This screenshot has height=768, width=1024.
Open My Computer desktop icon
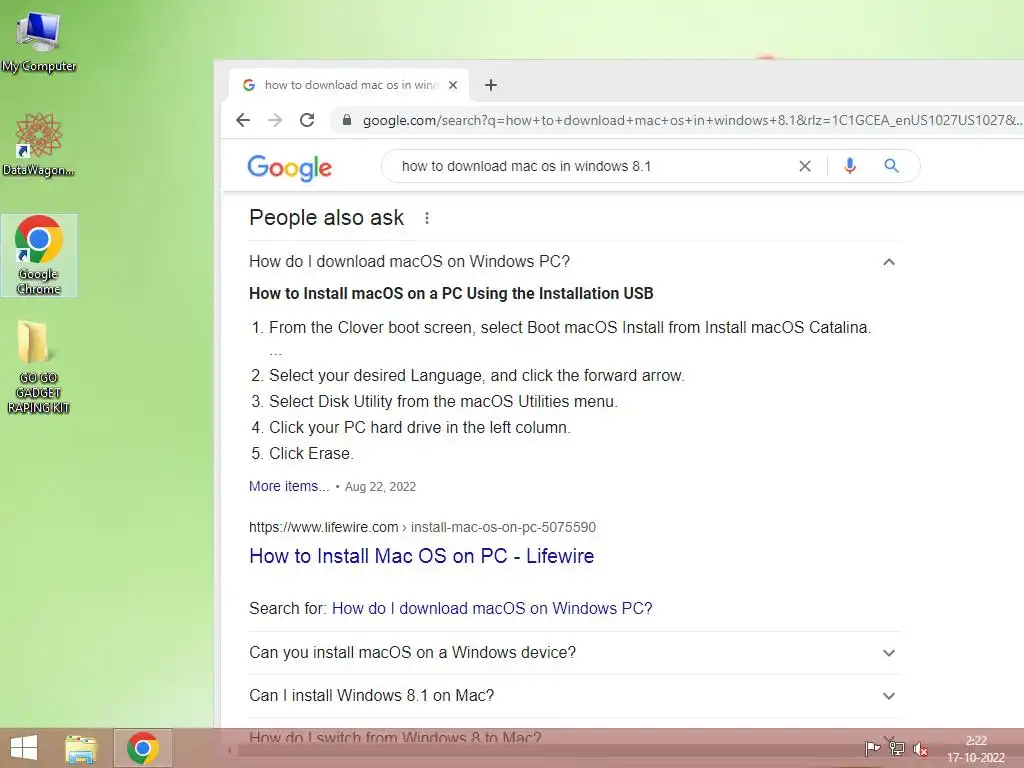click(39, 40)
